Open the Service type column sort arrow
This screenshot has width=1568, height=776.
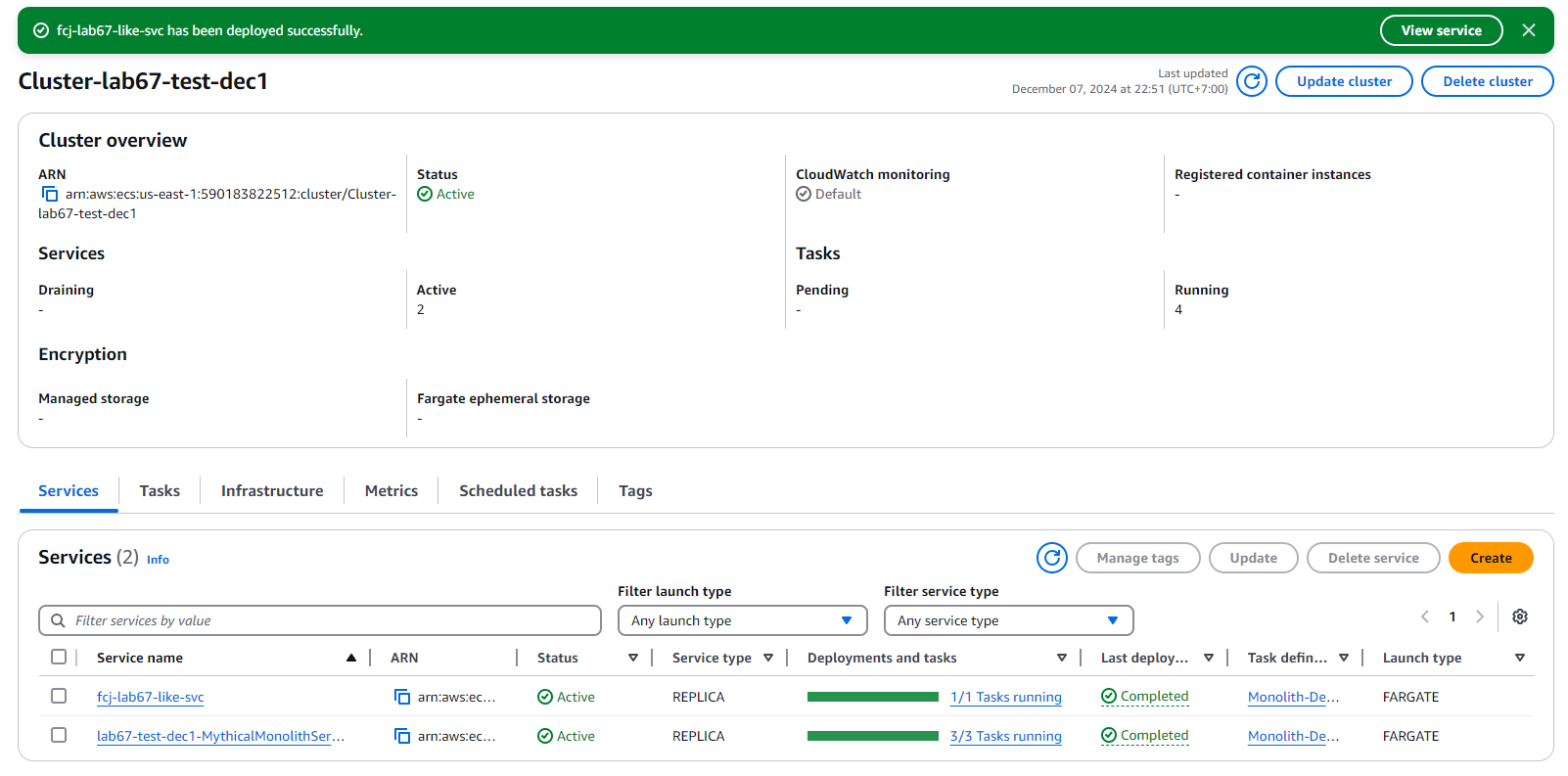pyautogui.click(x=768, y=658)
